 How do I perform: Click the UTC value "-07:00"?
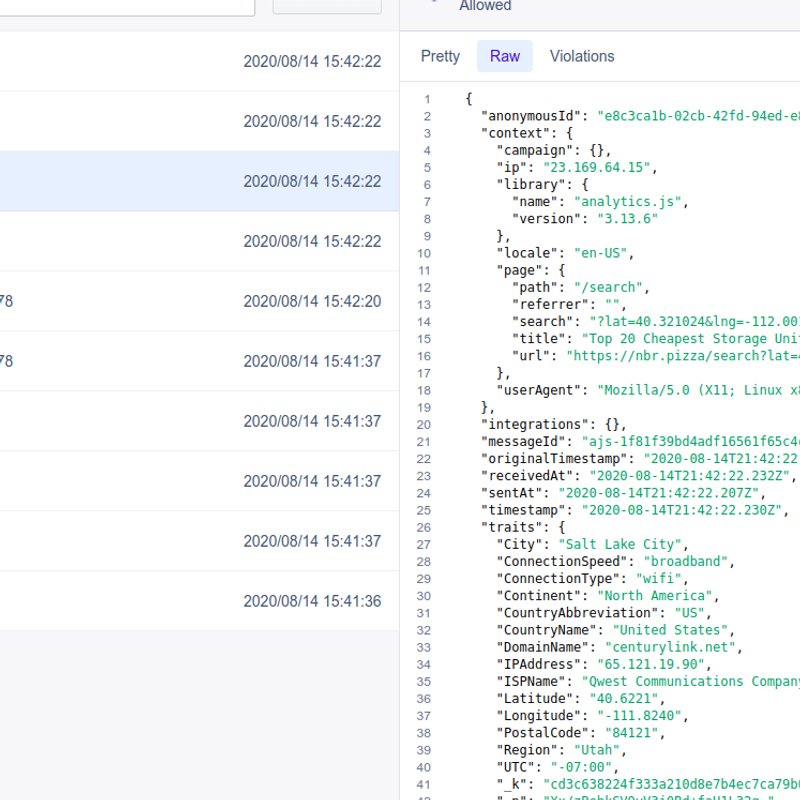pos(581,767)
